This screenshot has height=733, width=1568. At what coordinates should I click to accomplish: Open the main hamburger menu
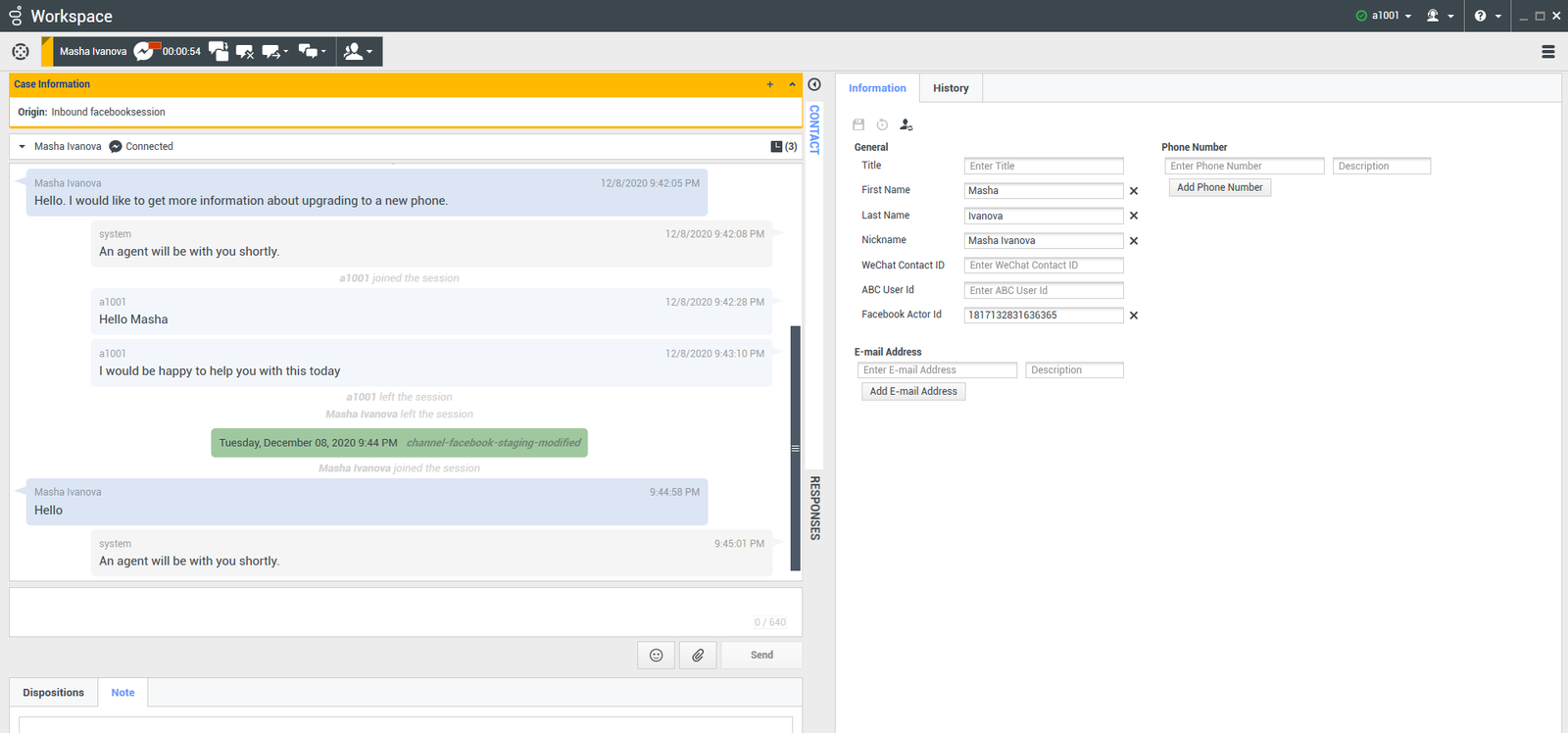click(1548, 52)
